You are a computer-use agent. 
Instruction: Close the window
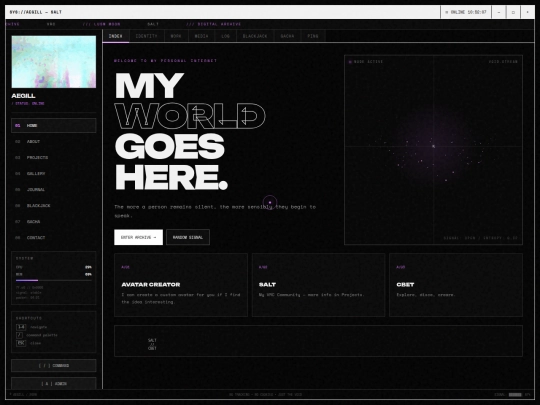tap(527, 12)
